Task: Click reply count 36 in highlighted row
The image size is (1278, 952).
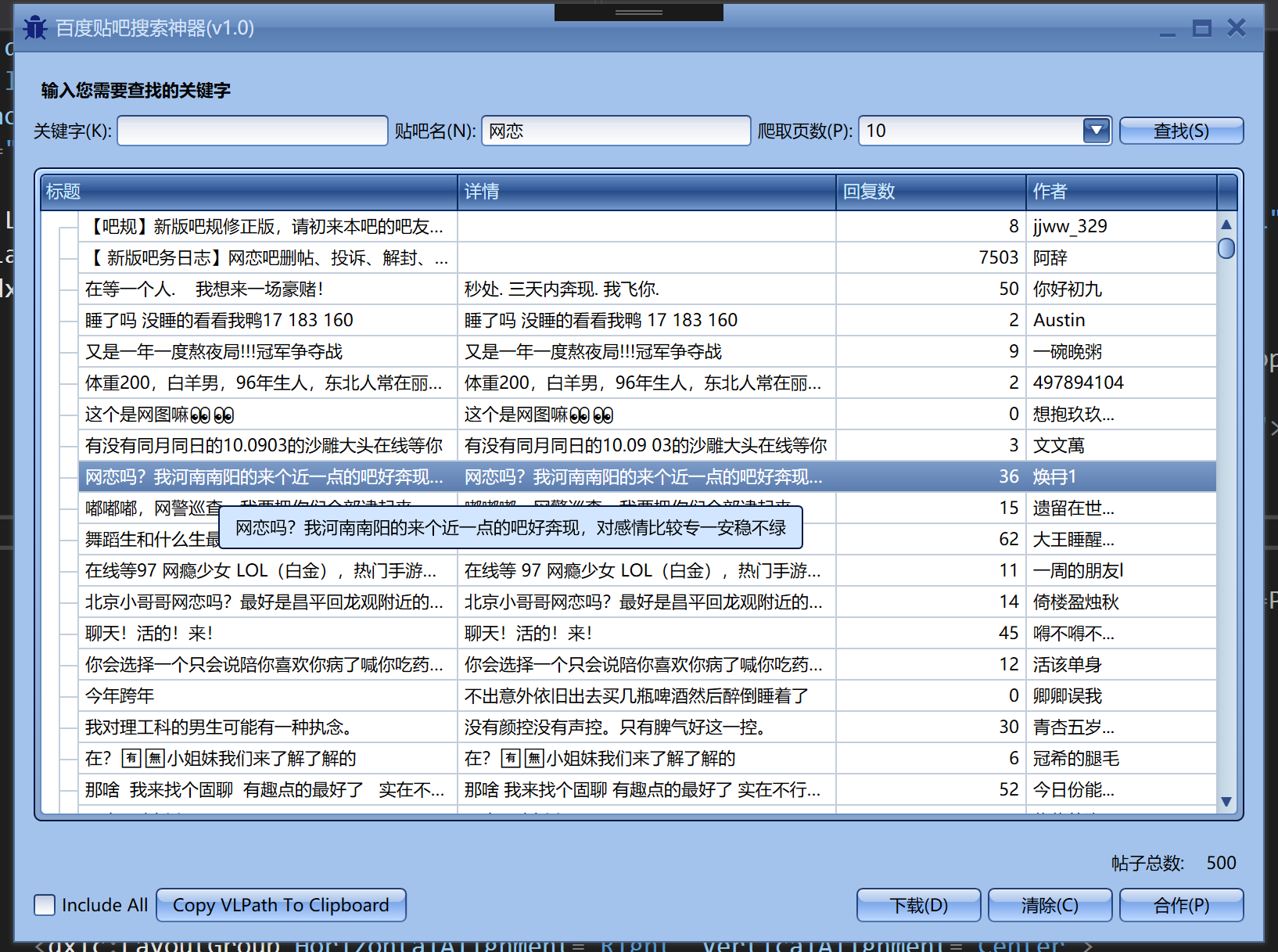Action: [1009, 477]
